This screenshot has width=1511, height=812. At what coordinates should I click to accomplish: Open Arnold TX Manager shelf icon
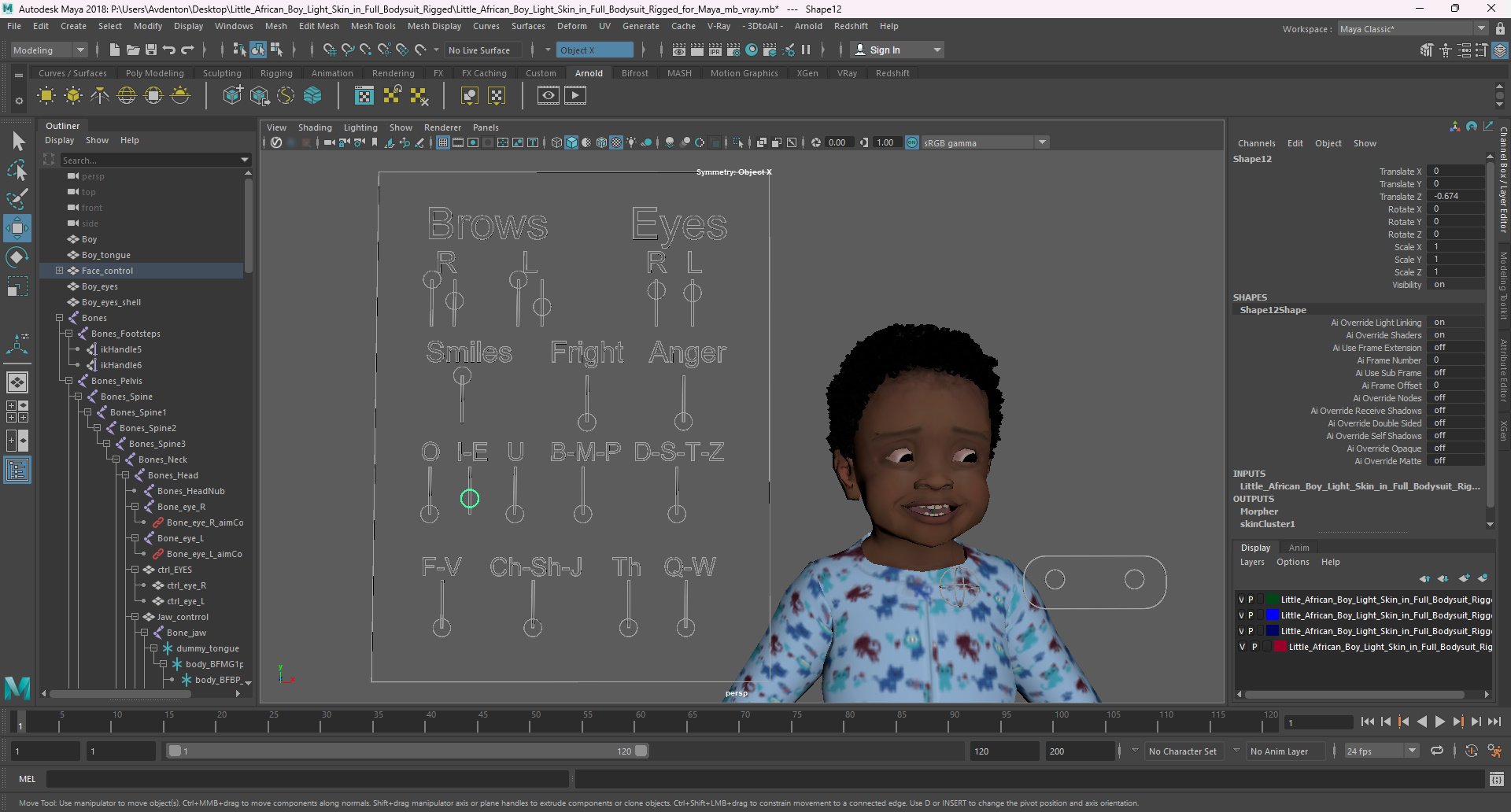click(x=364, y=96)
